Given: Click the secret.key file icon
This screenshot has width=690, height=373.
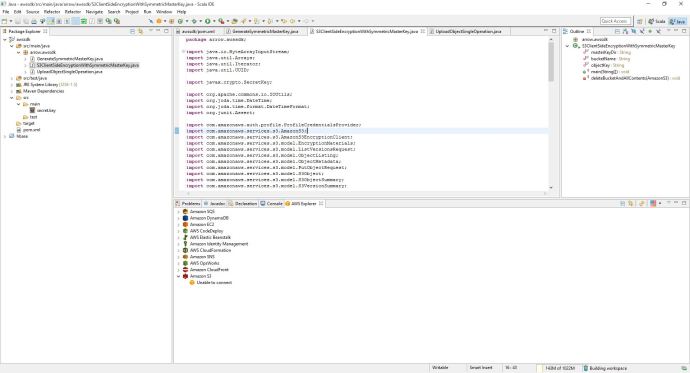Looking at the screenshot, I should click(x=32, y=110).
